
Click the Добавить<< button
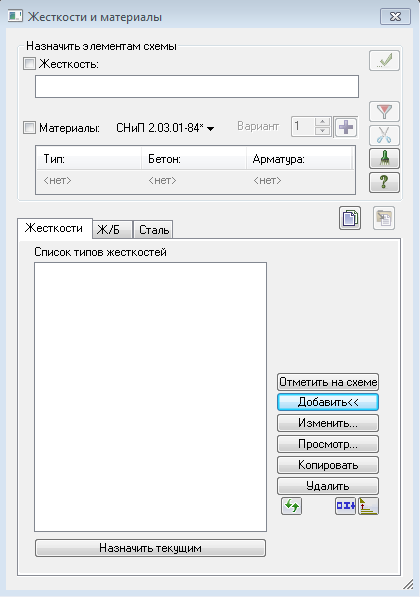[328, 402]
